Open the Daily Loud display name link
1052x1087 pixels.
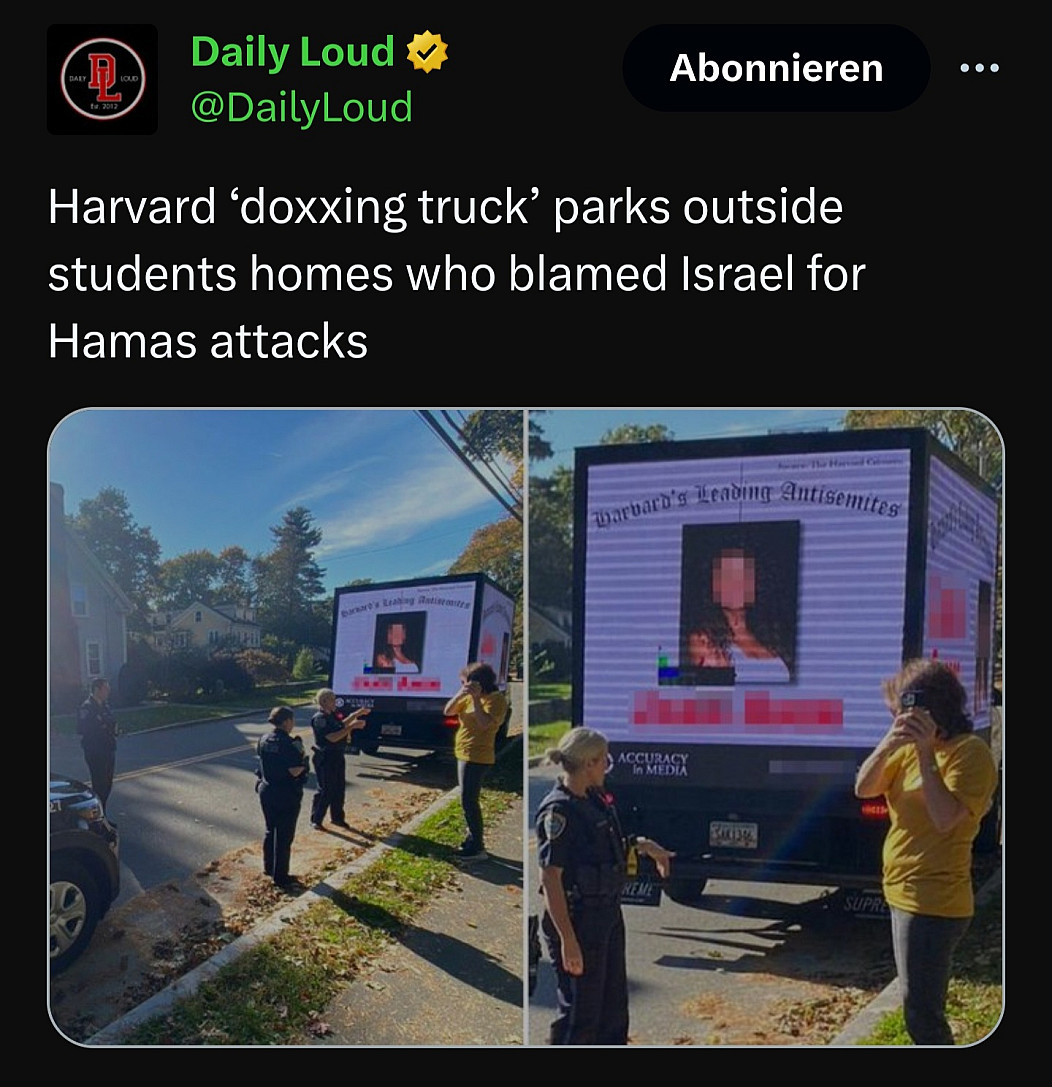click(x=292, y=51)
